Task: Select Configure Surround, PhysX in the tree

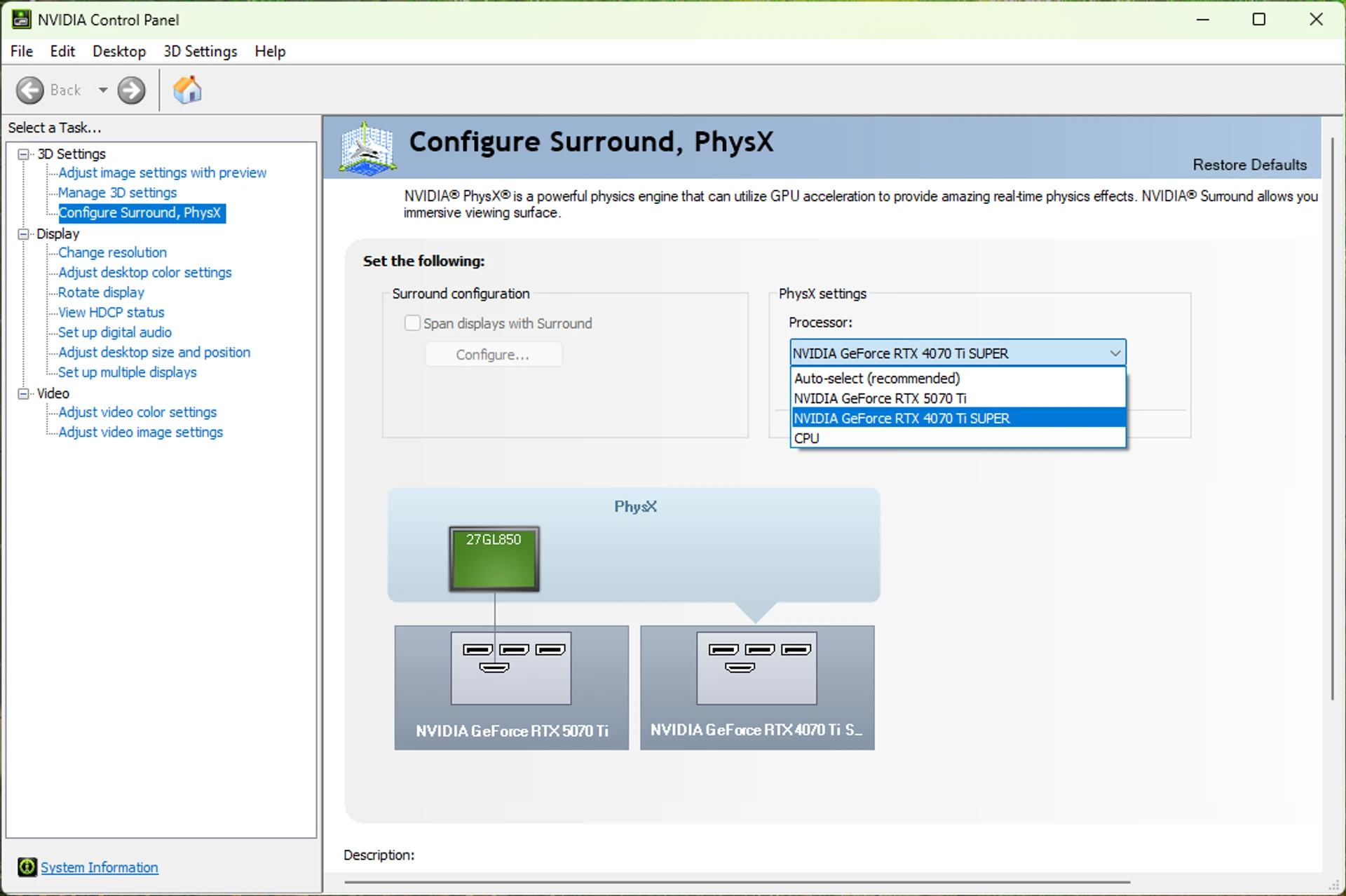Action: 142,212
